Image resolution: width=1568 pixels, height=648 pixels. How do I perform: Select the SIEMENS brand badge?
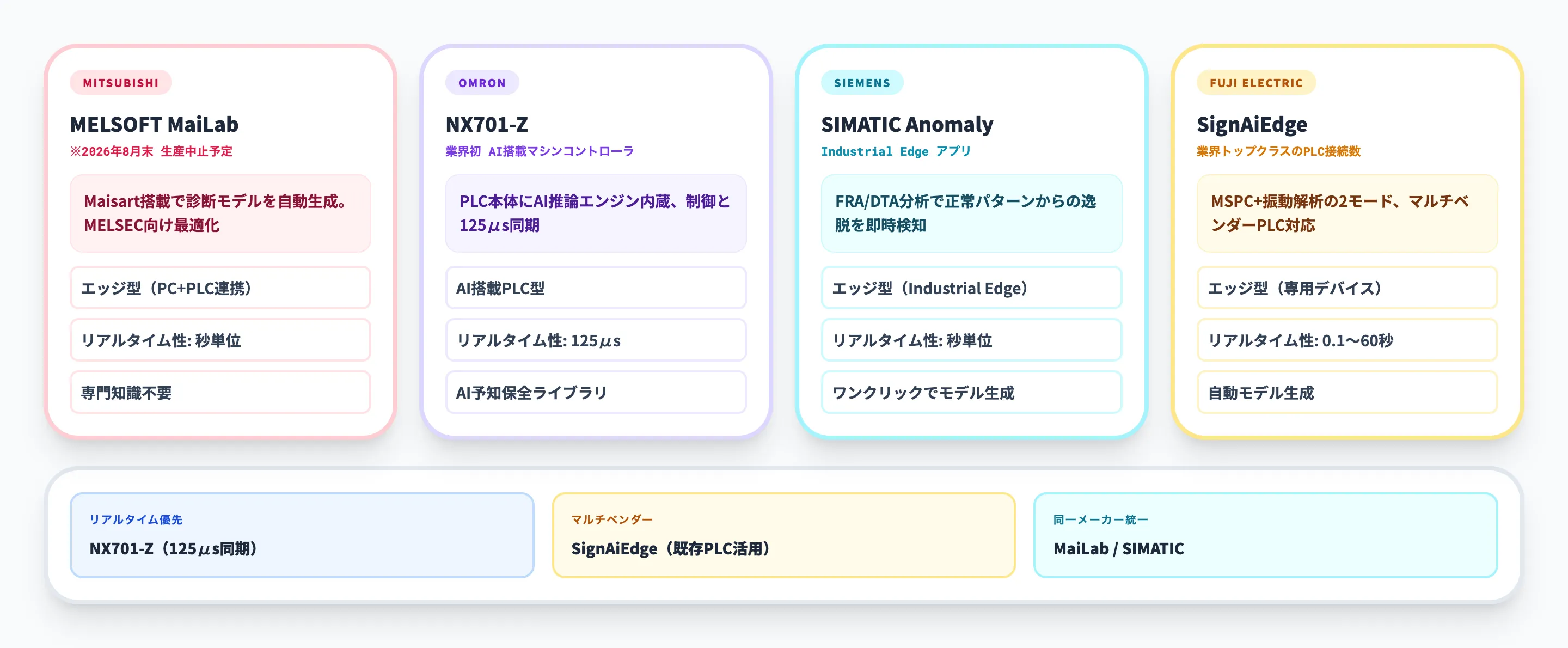862,82
